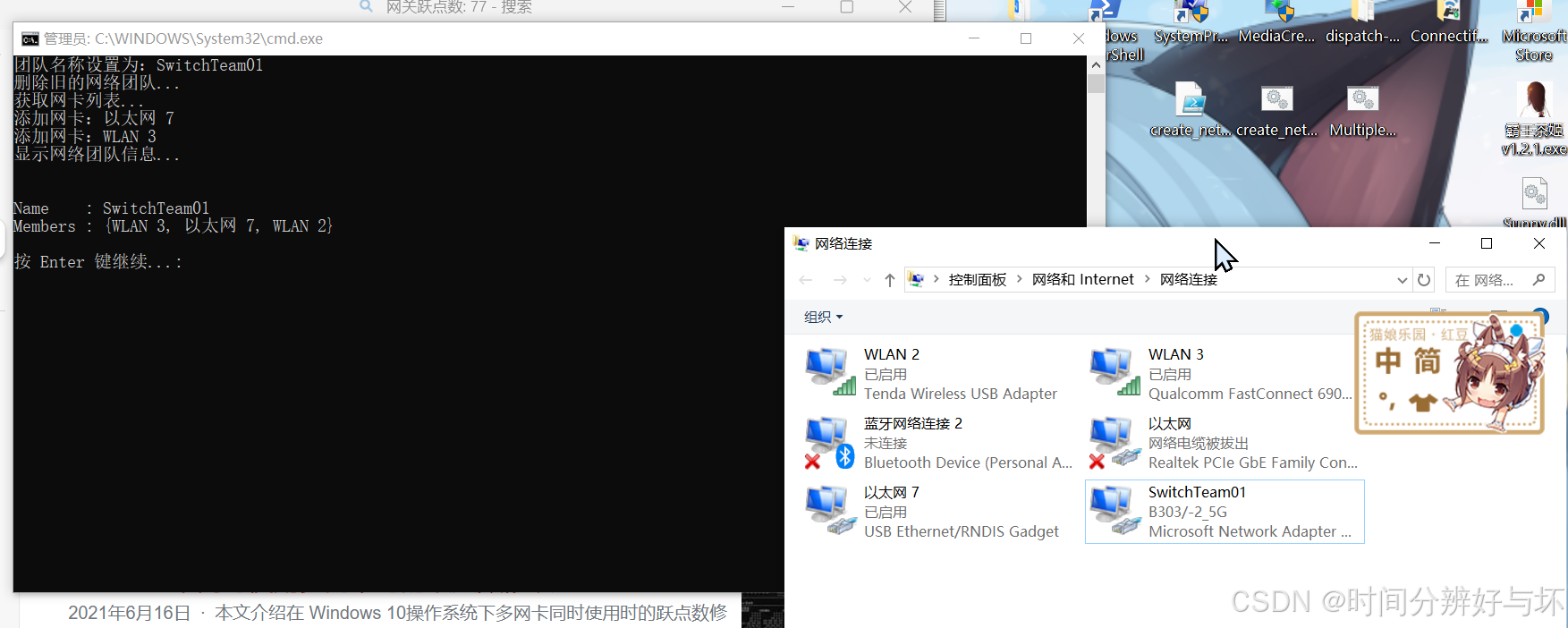Click the Tenda Wireless USB Adapter text

click(x=960, y=394)
